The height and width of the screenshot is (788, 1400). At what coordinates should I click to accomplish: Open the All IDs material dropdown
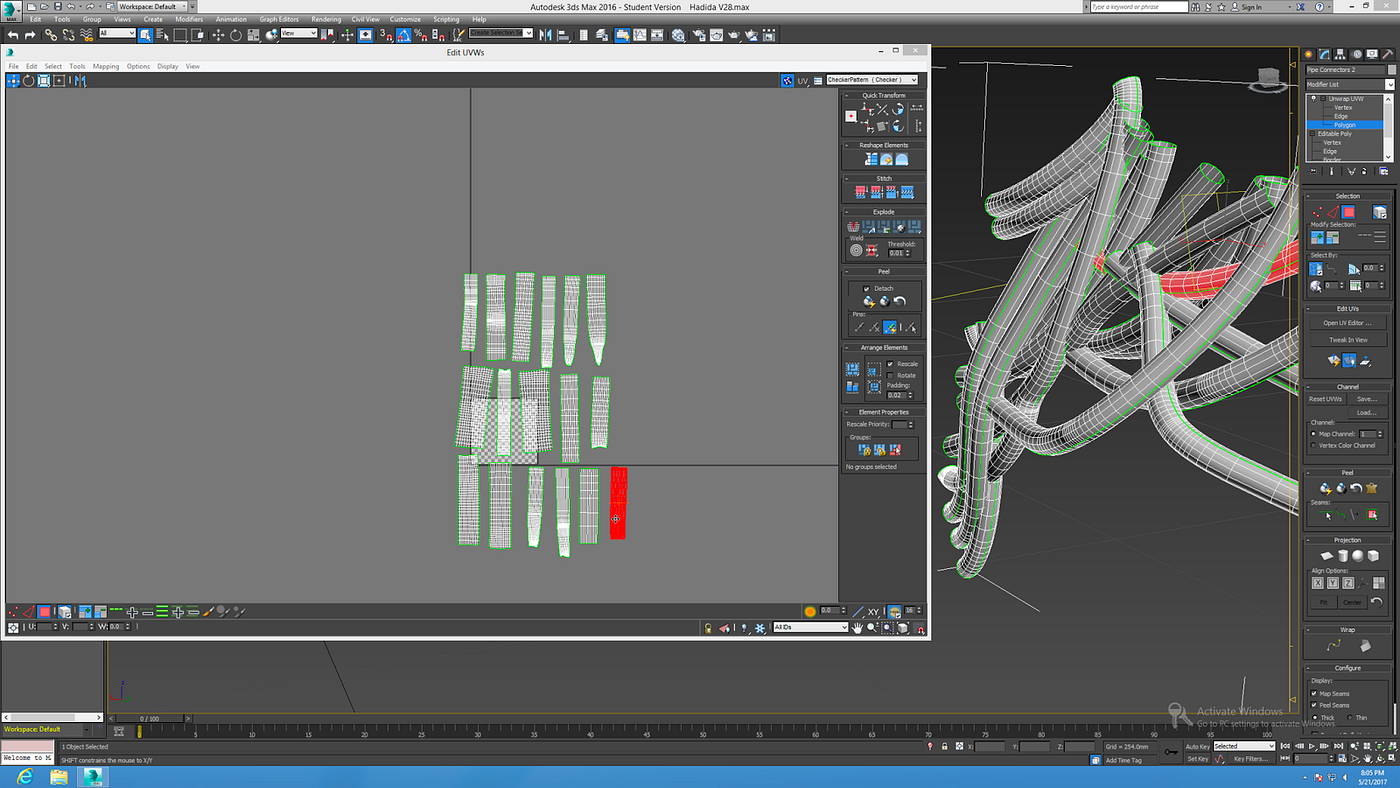[810, 627]
